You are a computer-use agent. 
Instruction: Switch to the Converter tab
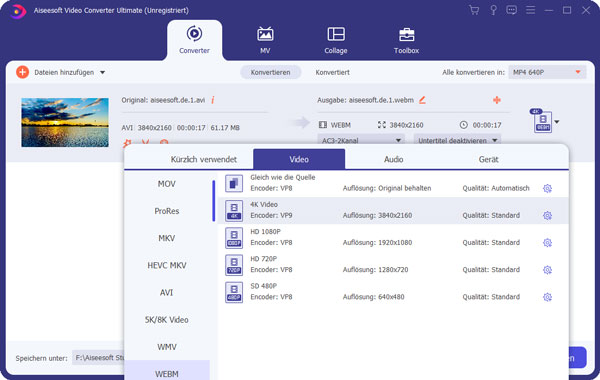tap(194, 40)
